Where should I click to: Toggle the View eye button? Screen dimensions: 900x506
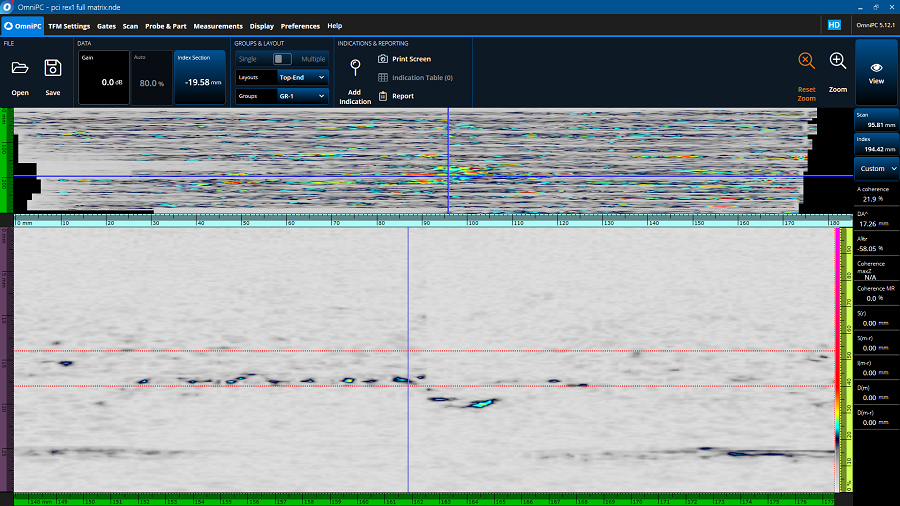[876, 72]
